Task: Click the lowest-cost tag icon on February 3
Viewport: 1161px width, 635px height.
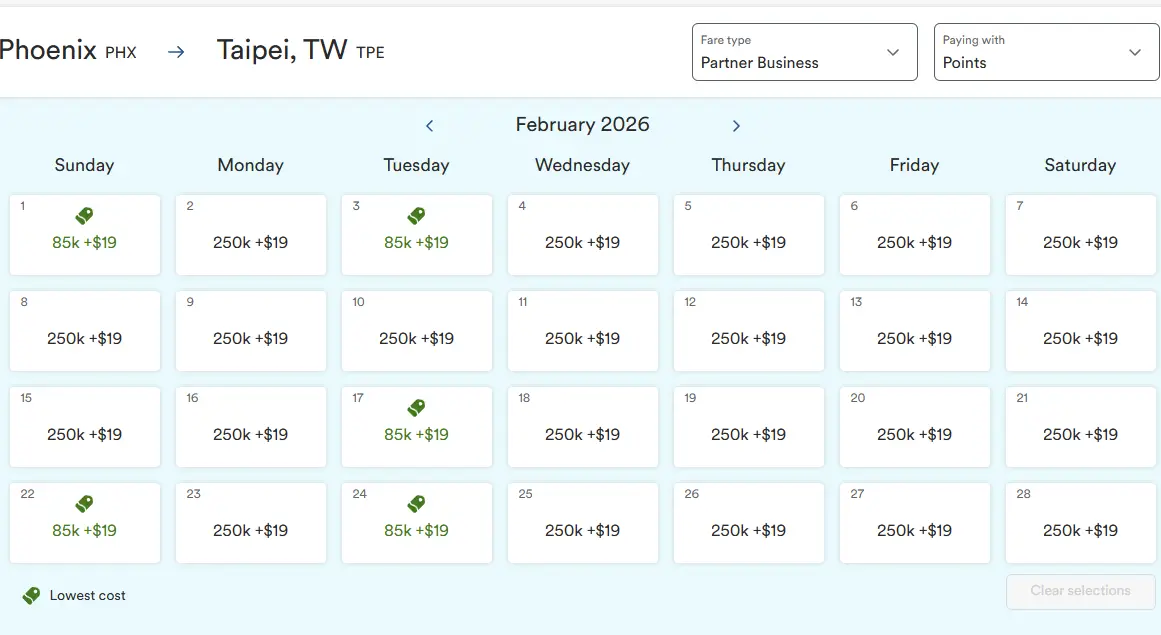Action: point(417,215)
